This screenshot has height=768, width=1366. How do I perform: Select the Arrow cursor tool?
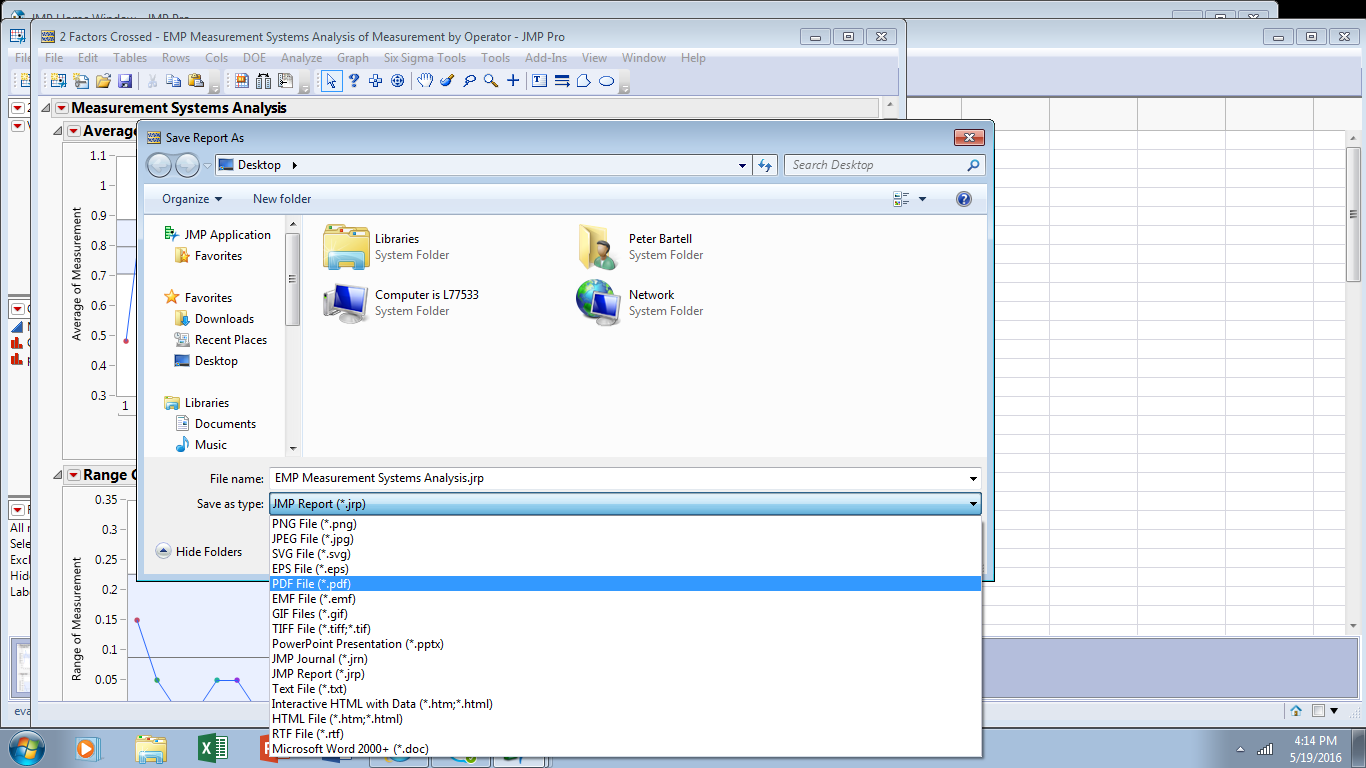click(332, 81)
